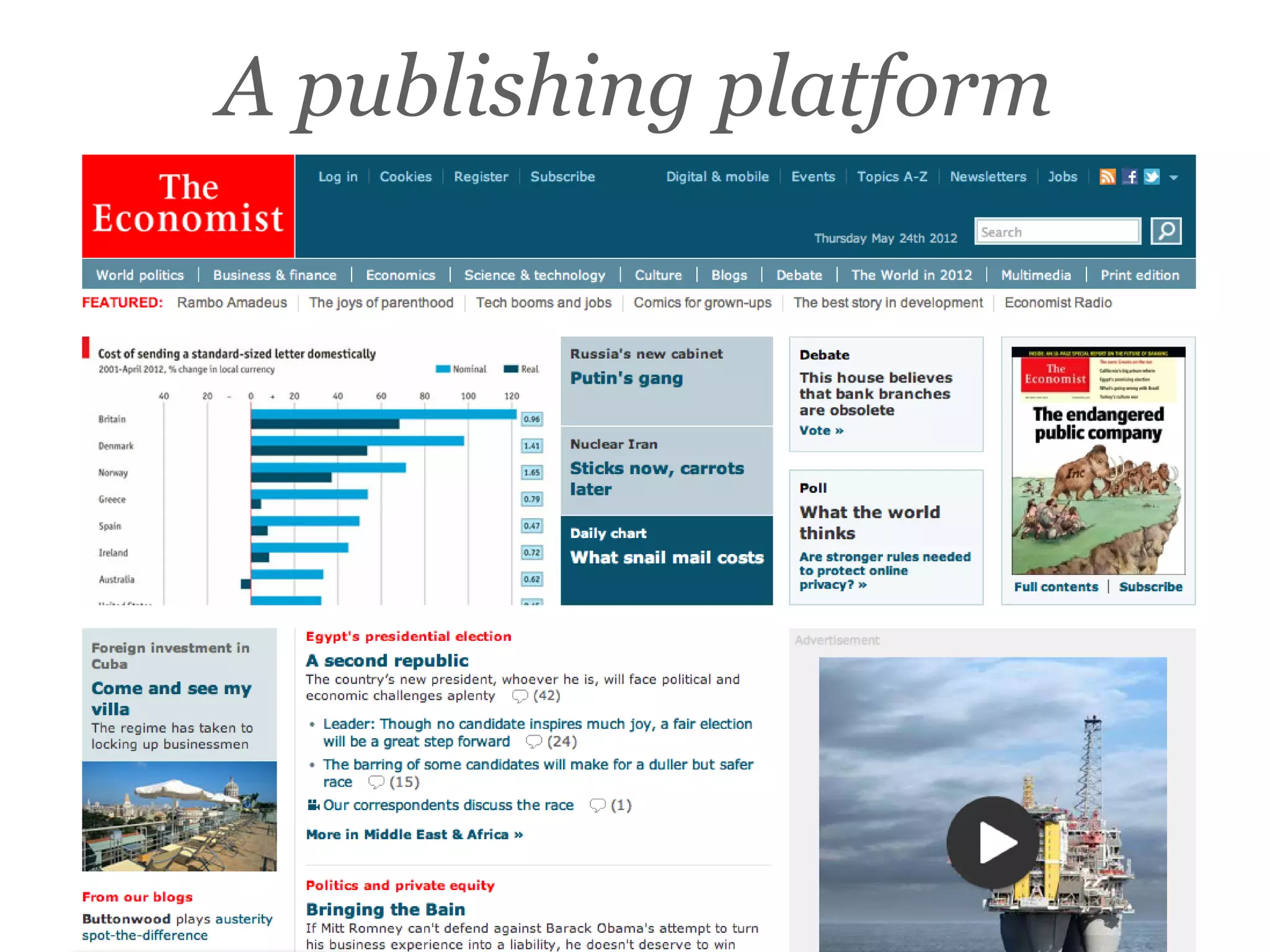Select the Blogs menu

point(729,275)
